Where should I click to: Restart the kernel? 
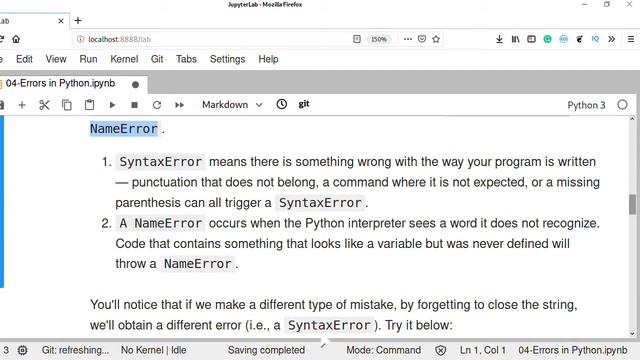click(x=157, y=105)
